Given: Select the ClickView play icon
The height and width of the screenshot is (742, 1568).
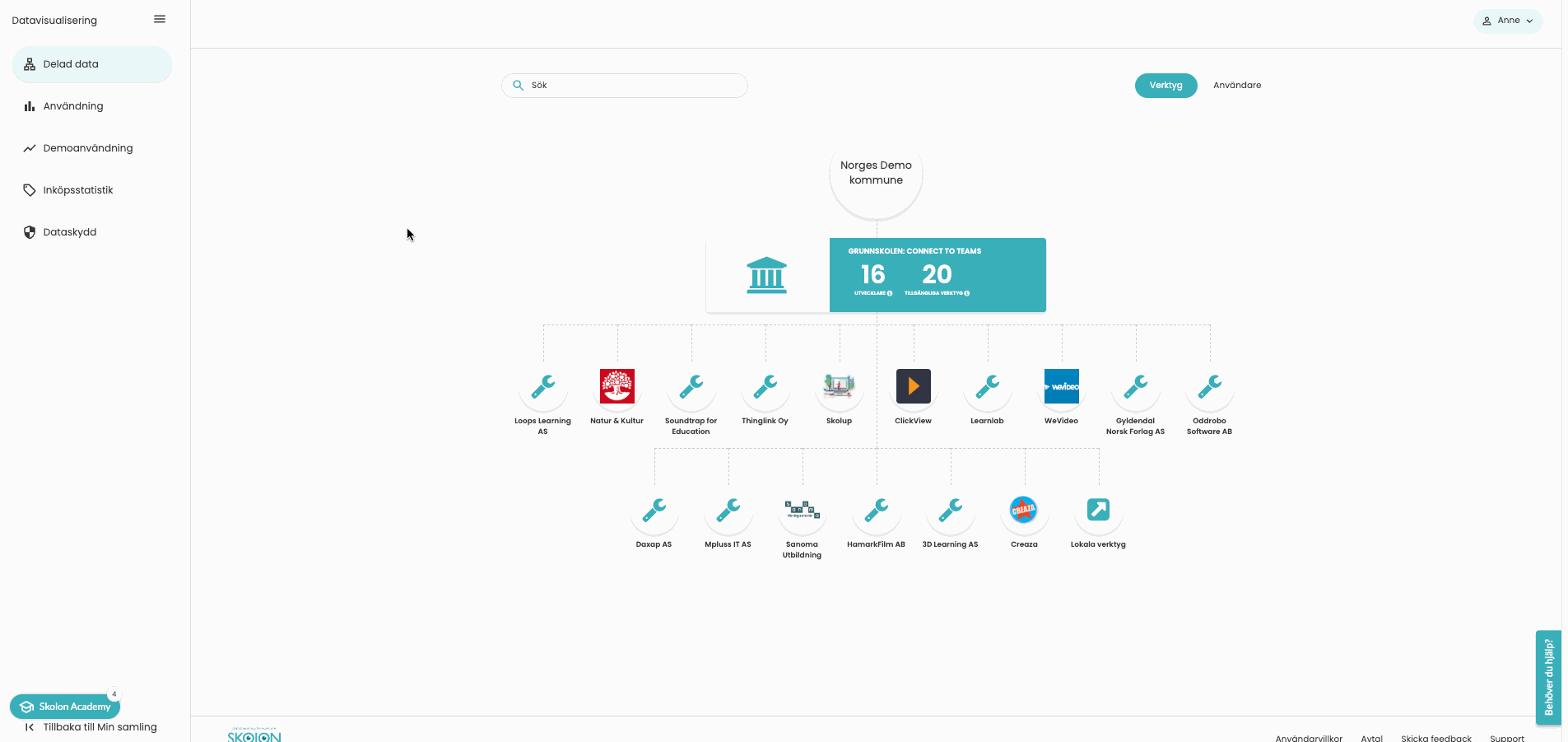Looking at the screenshot, I should 914,386.
